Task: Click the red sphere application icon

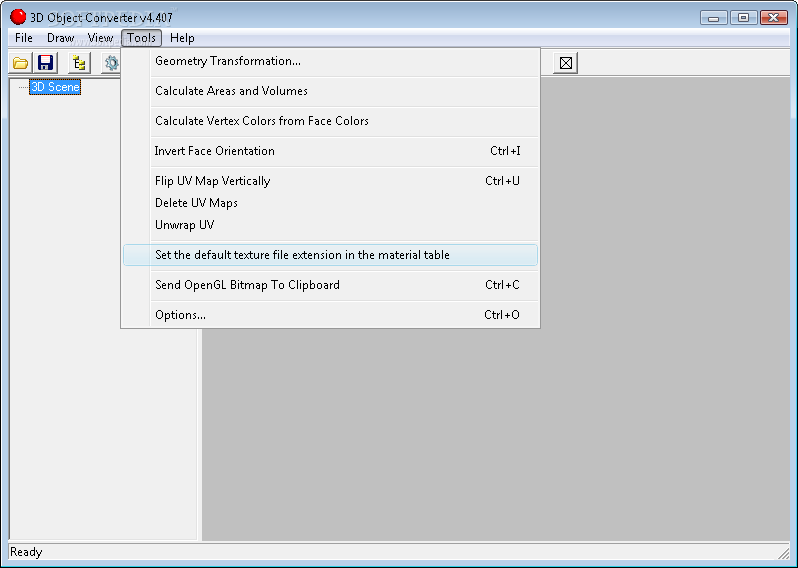Action: pos(18,17)
